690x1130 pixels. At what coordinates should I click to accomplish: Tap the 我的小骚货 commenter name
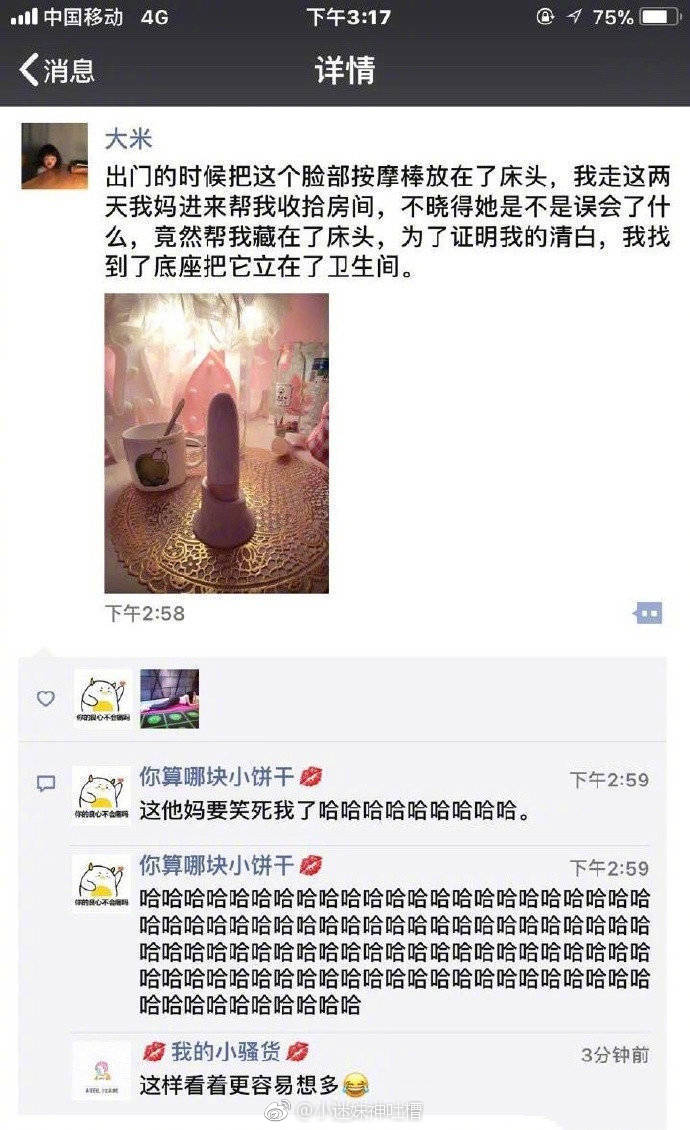[226, 1052]
